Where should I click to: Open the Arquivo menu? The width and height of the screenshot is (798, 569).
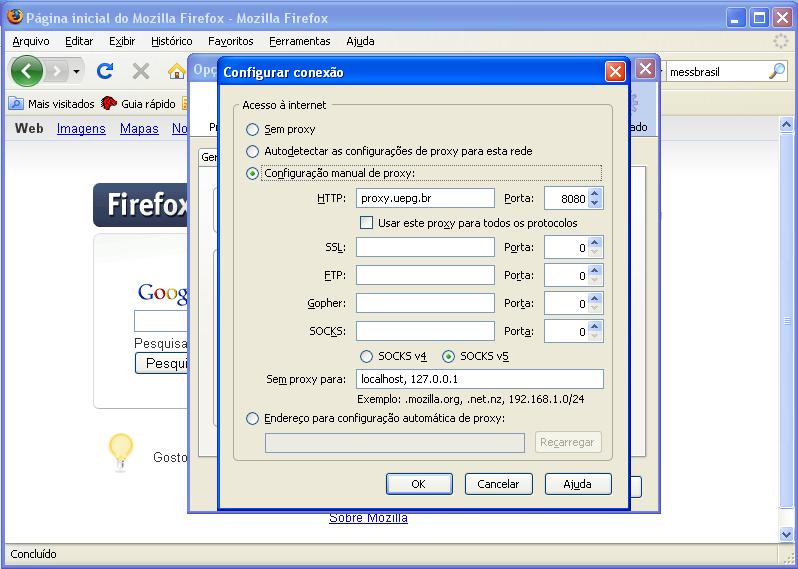click(x=31, y=41)
